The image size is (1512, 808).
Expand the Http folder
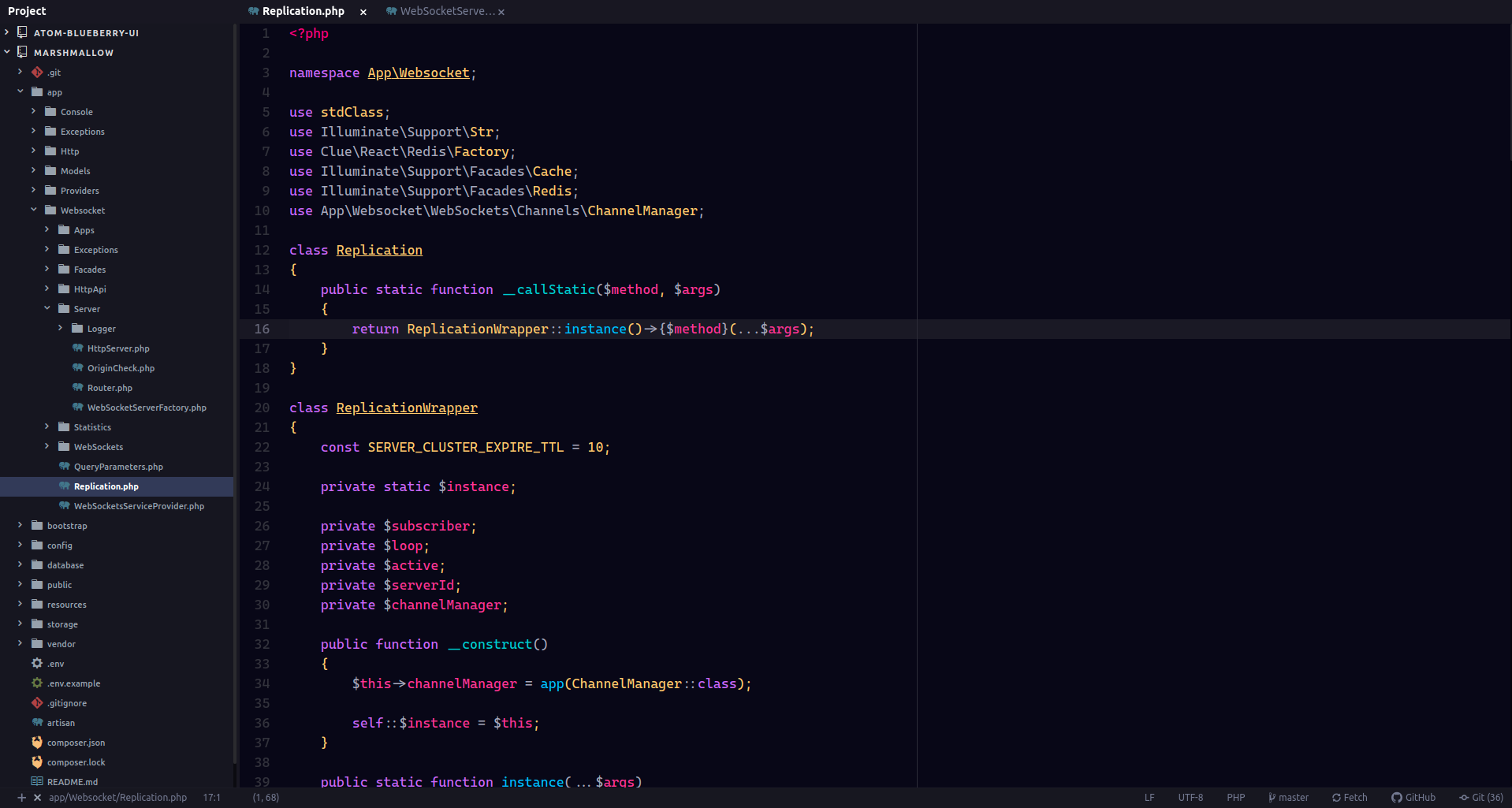(x=34, y=151)
